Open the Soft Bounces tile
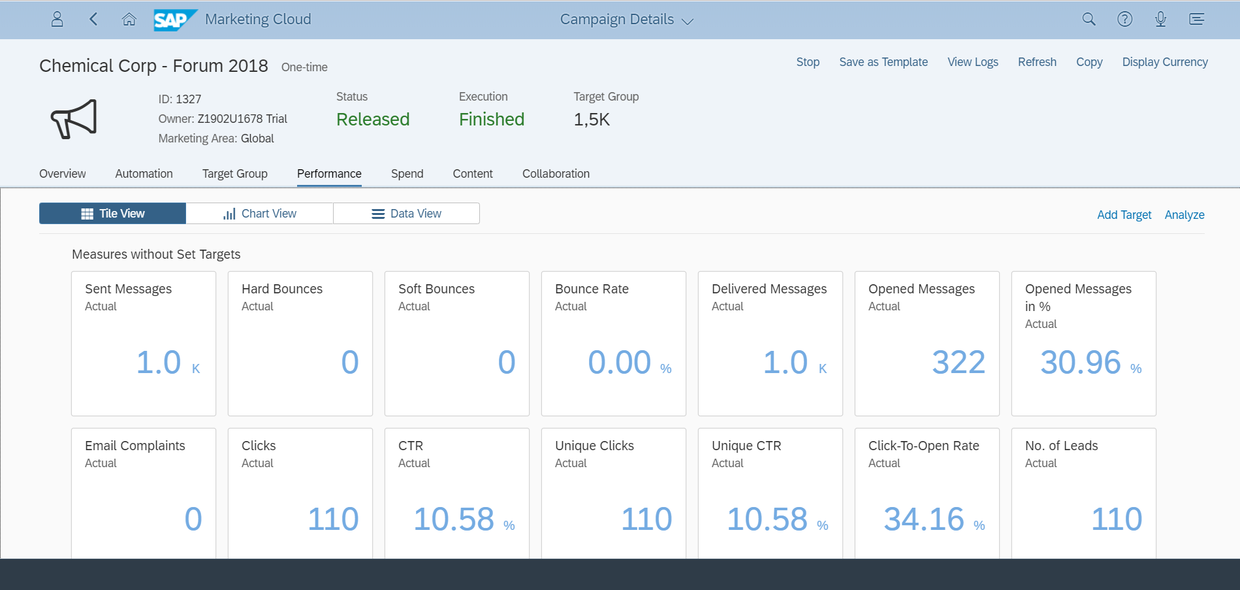This screenshot has width=1240, height=590. [x=457, y=343]
